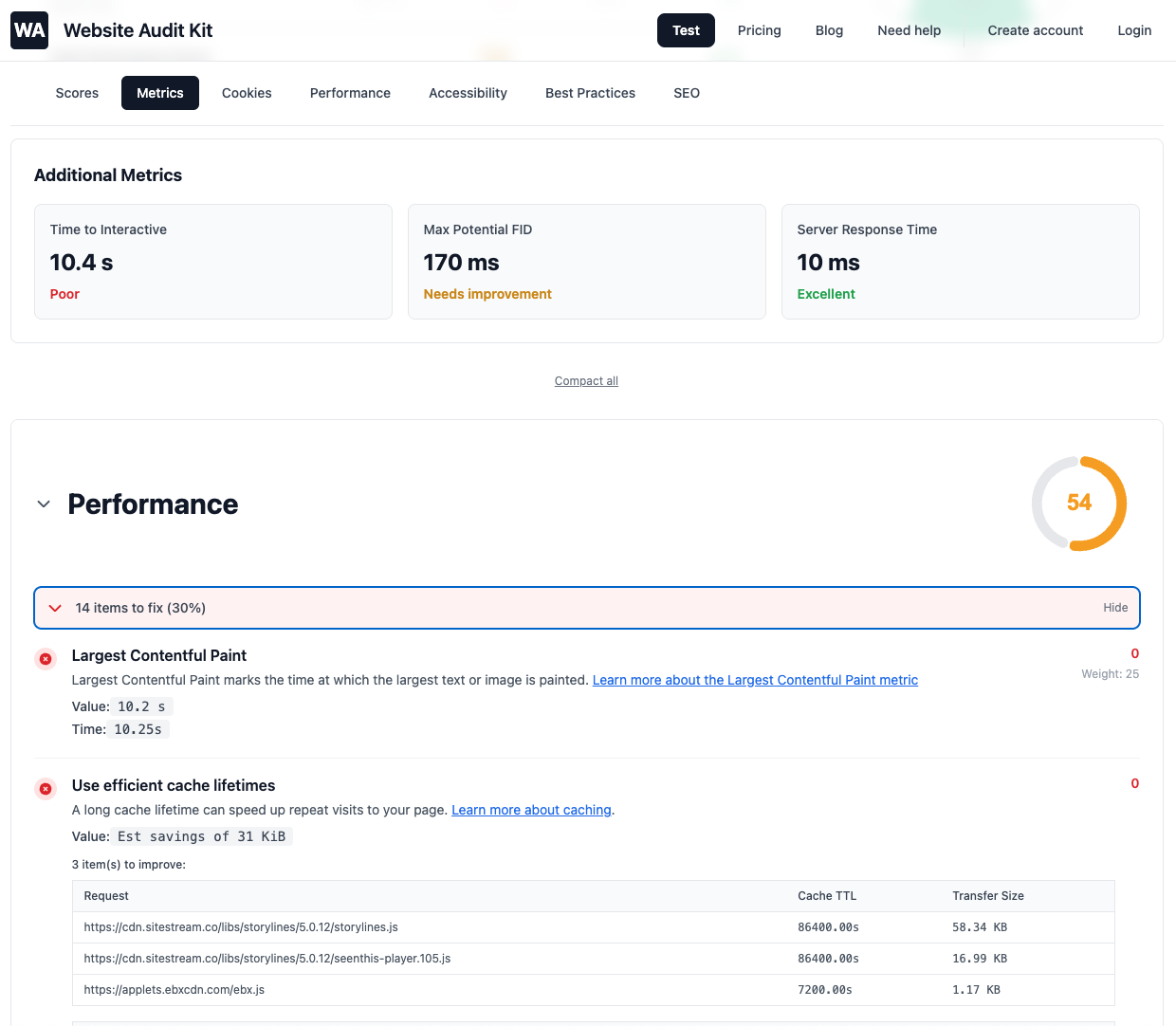Hide the items-to-fix list

click(x=1115, y=607)
